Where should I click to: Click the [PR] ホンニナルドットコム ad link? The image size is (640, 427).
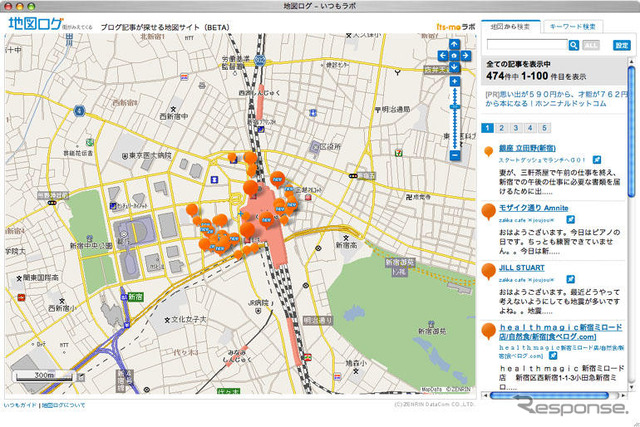click(x=556, y=99)
